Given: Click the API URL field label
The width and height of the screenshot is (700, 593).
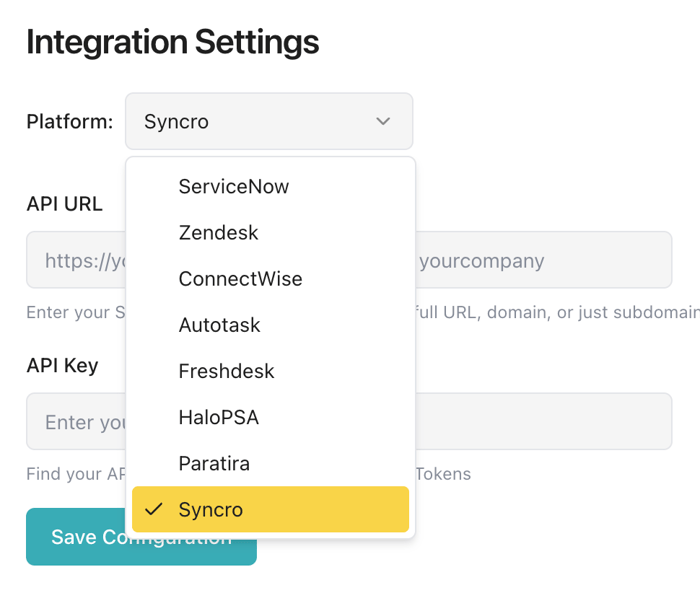Looking at the screenshot, I should point(64,204).
